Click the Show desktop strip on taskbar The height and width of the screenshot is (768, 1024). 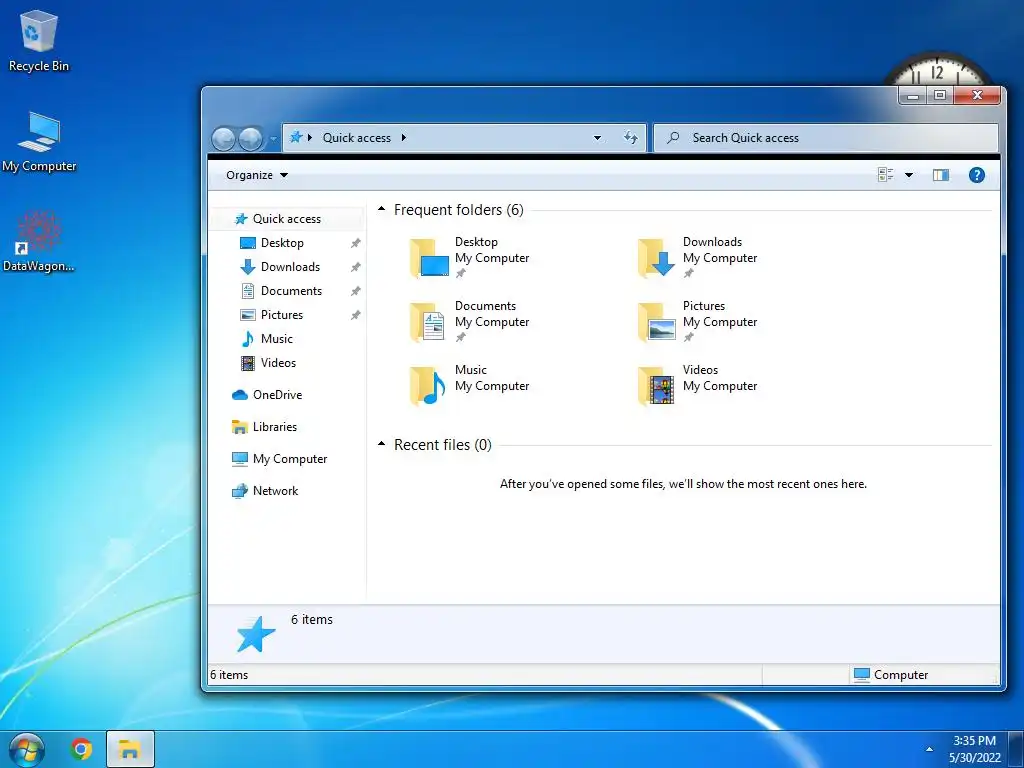(1016, 749)
